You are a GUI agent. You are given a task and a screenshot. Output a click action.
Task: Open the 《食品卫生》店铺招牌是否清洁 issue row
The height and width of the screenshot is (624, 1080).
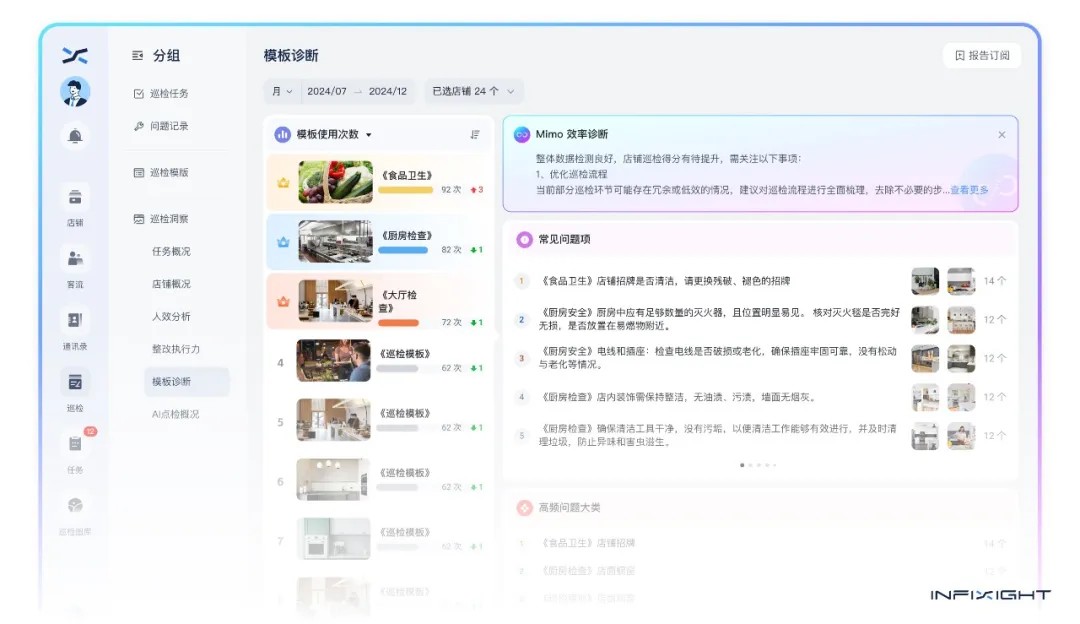[760, 281]
